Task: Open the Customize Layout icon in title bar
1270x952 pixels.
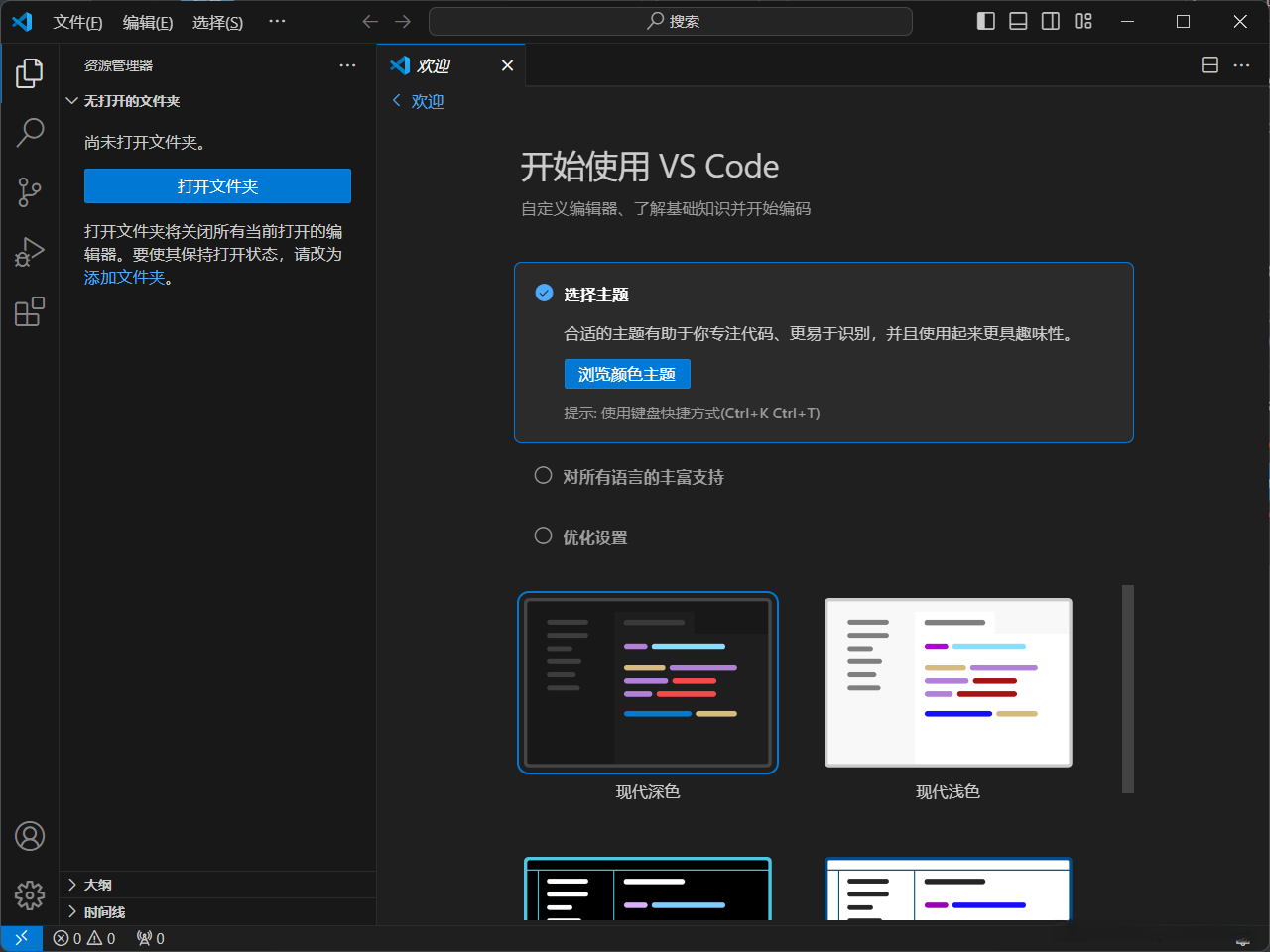Action: [1083, 21]
